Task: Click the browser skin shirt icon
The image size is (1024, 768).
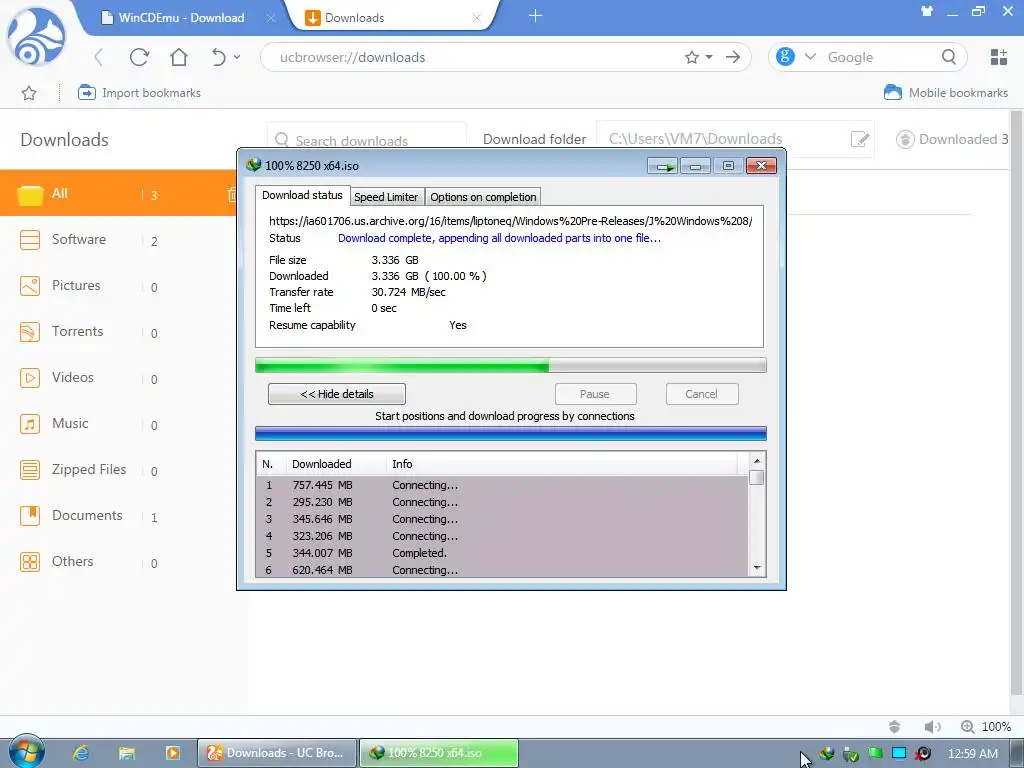Action: click(926, 11)
